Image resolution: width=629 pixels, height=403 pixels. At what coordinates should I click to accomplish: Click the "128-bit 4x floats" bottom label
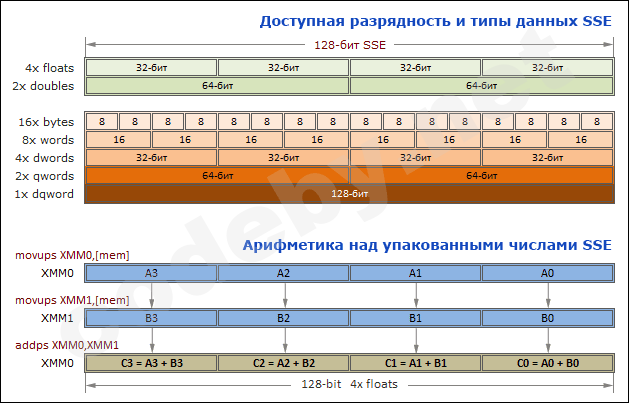point(349,384)
